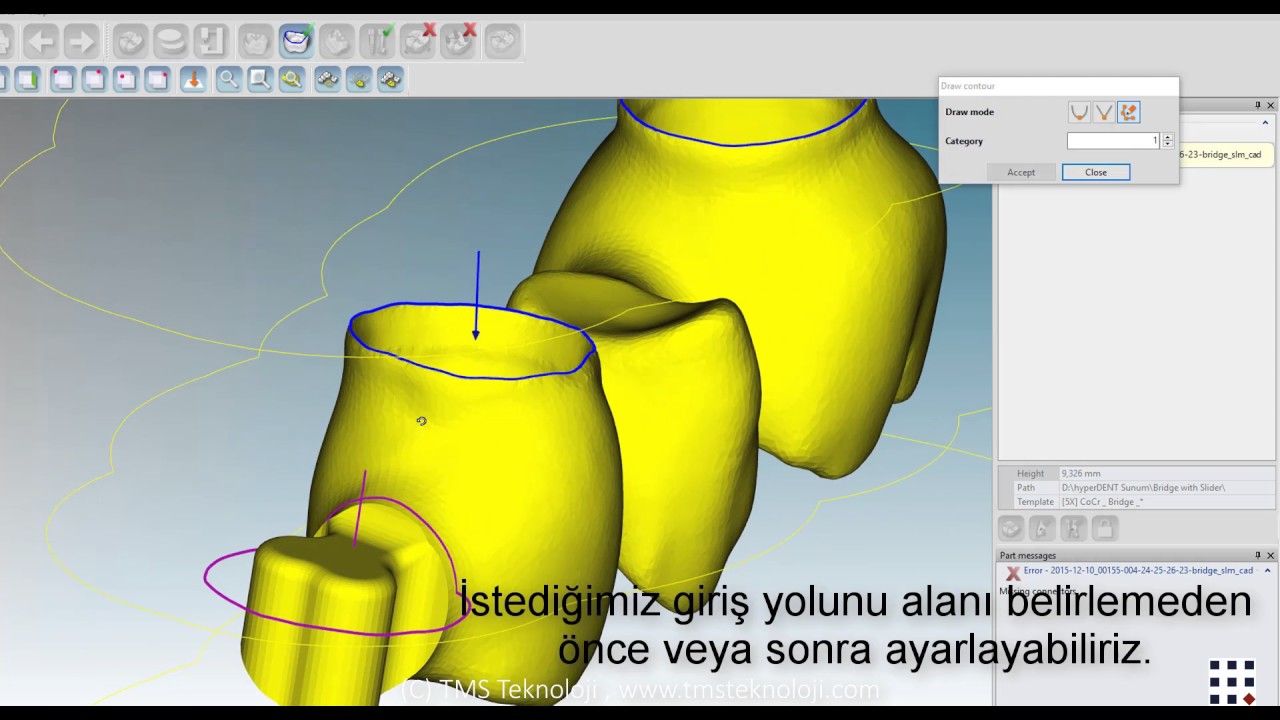Click the plain magnifier zoom icon
The height and width of the screenshot is (720, 1280).
tap(228, 79)
